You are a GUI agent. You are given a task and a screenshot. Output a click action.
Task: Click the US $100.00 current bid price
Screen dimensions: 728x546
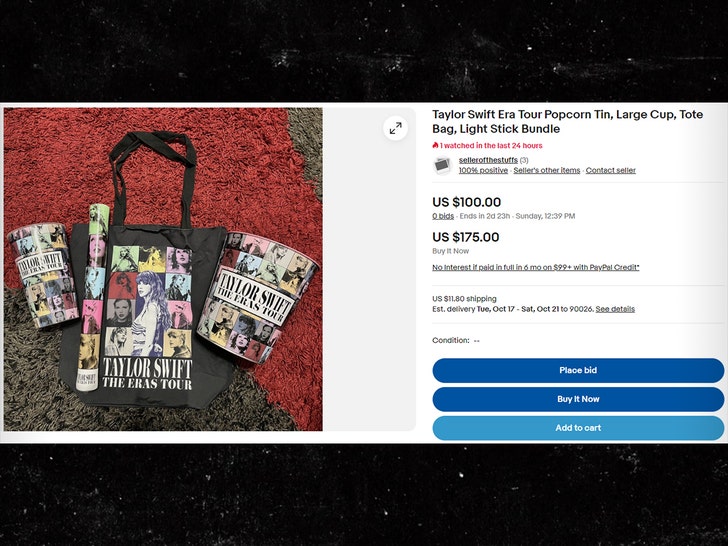[x=467, y=202]
